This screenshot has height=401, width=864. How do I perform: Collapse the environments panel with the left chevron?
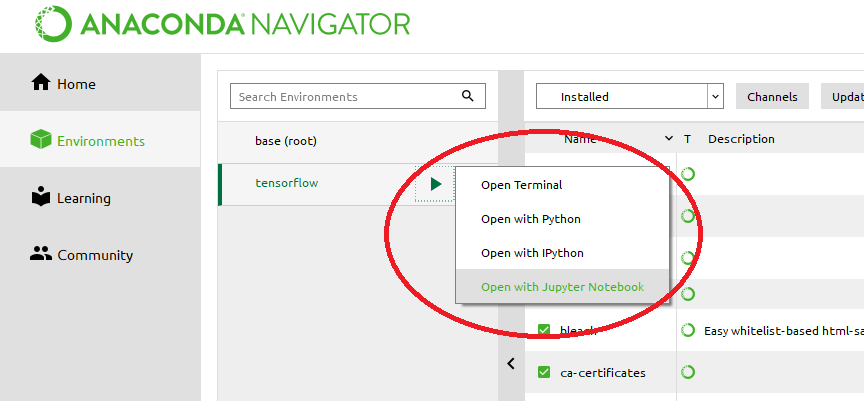(x=511, y=364)
